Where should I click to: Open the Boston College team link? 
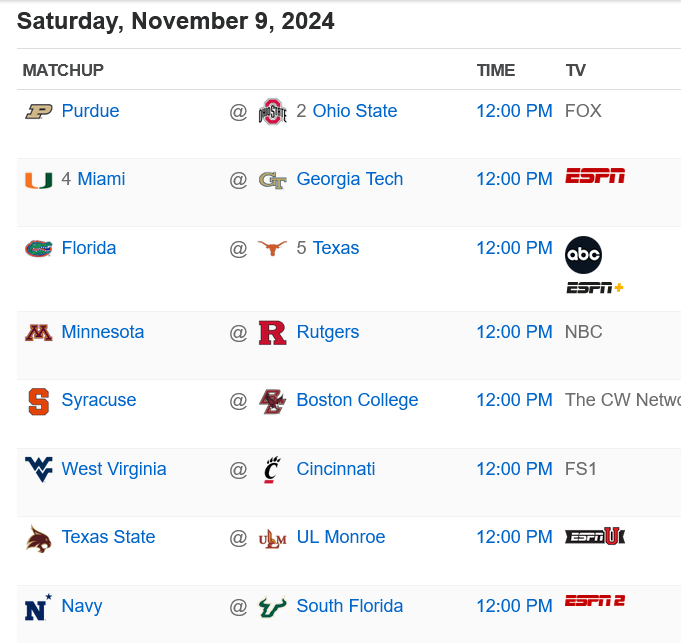click(x=357, y=400)
